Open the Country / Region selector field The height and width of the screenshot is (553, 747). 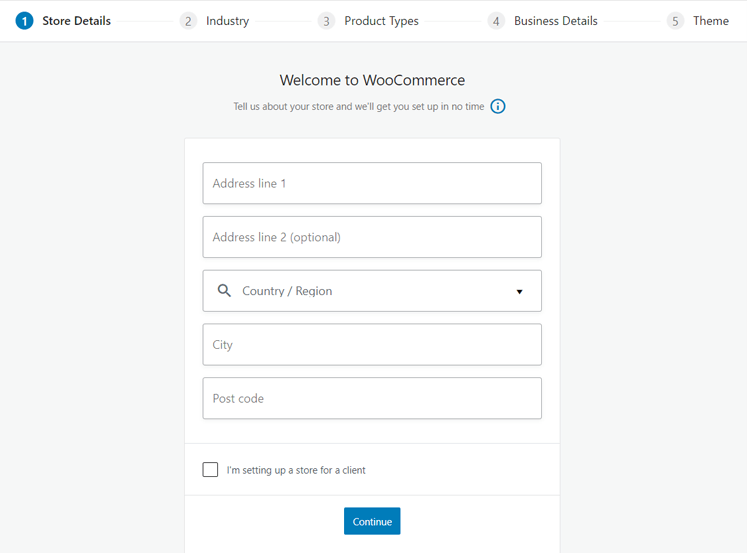pyautogui.click(x=372, y=291)
